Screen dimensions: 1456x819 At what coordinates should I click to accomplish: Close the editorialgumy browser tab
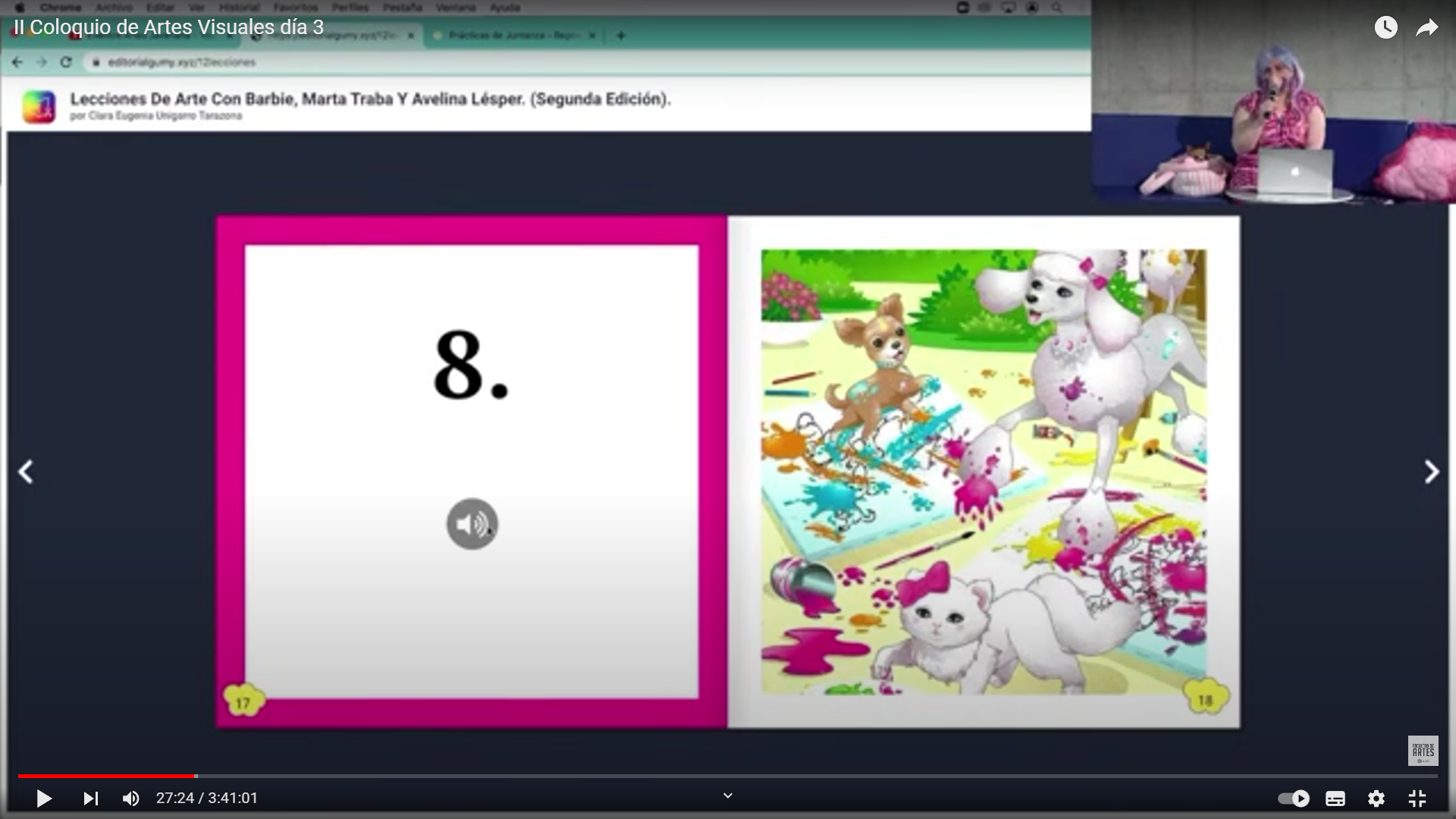(x=410, y=35)
